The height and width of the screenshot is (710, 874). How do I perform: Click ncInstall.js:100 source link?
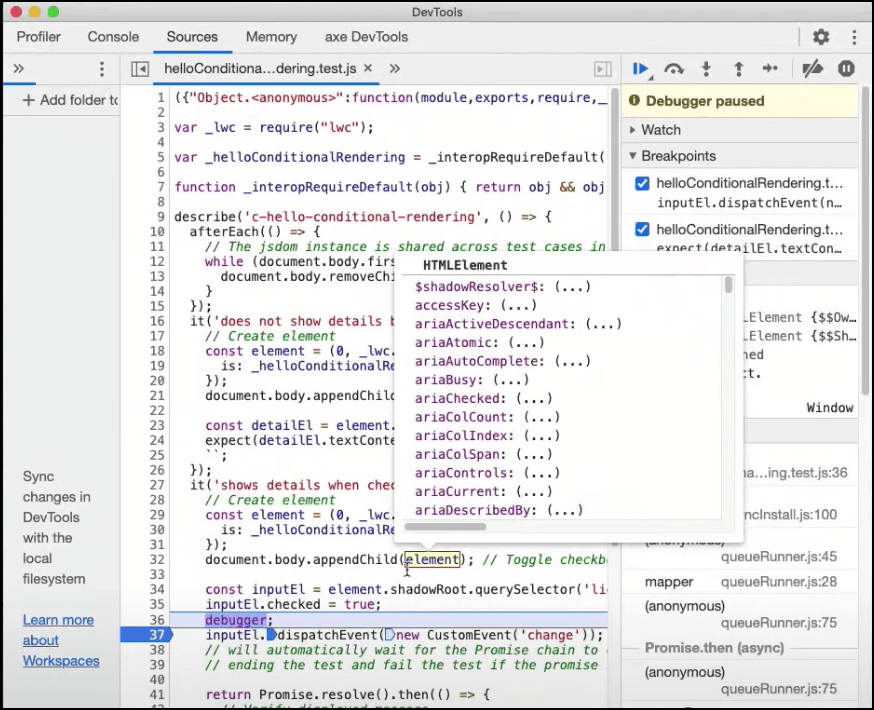point(790,514)
